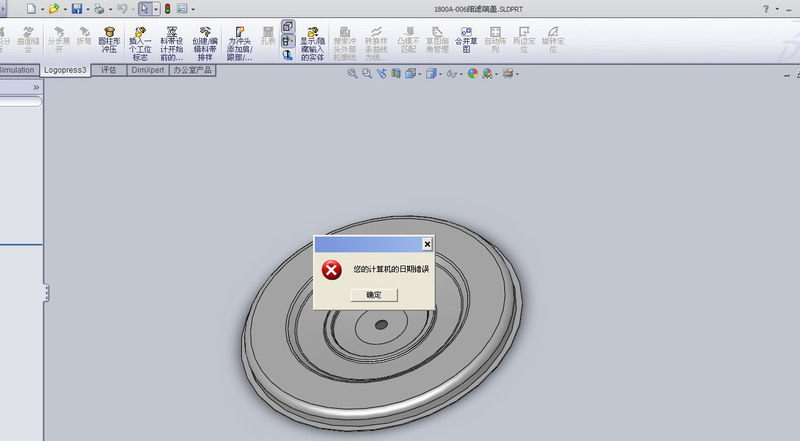Open the 办公室产品 tab
Viewport: 800px width, 441px height.
(x=192, y=70)
